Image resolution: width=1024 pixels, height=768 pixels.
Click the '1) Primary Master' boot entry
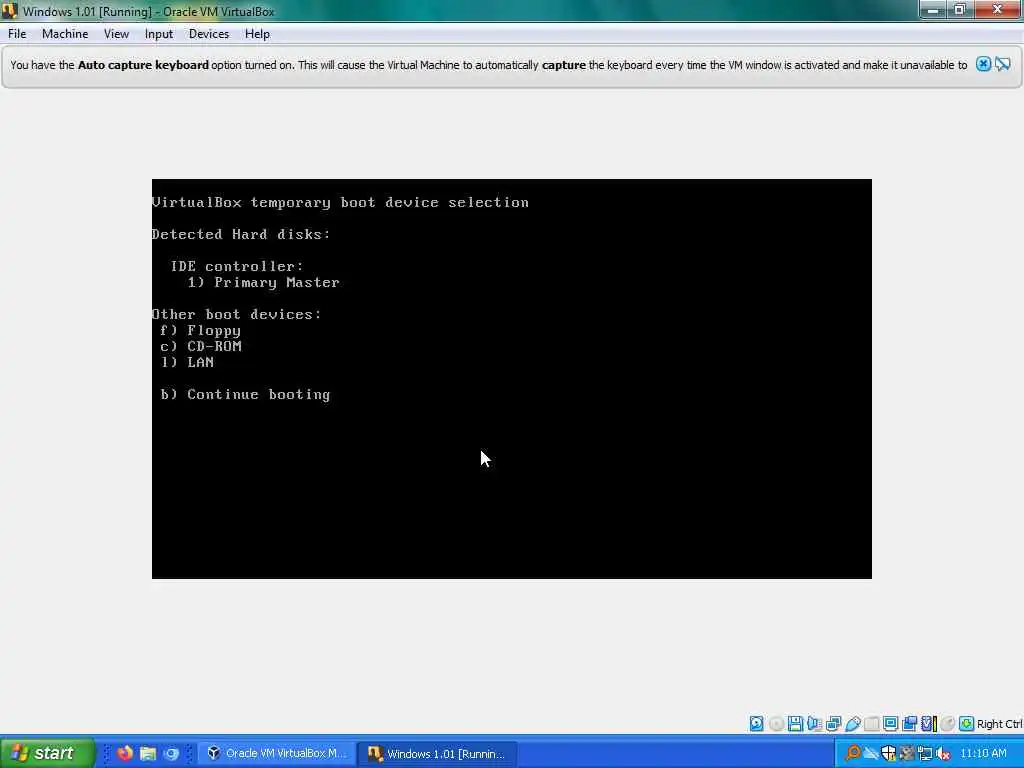pyautogui.click(x=263, y=282)
